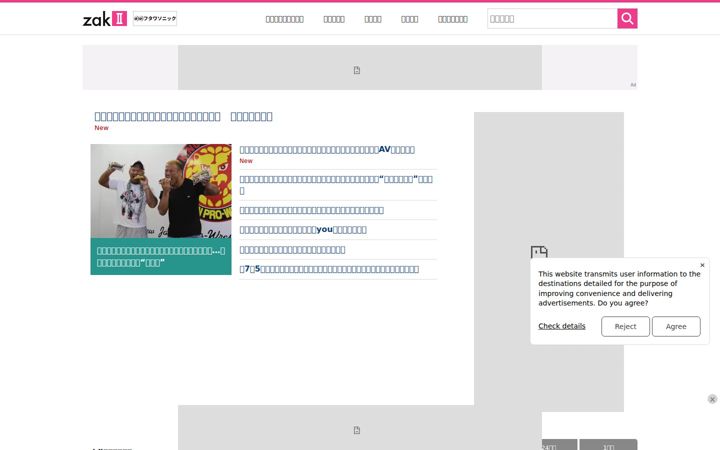720x450 pixels.
Task: Click the sidebar ad broken image icon
Action: pos(539,252)
